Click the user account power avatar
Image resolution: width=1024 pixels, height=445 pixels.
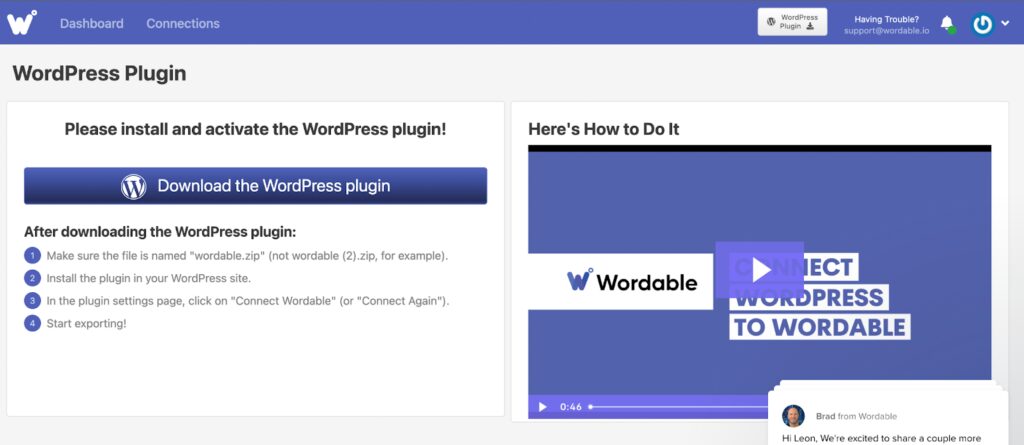pos(982,24)
